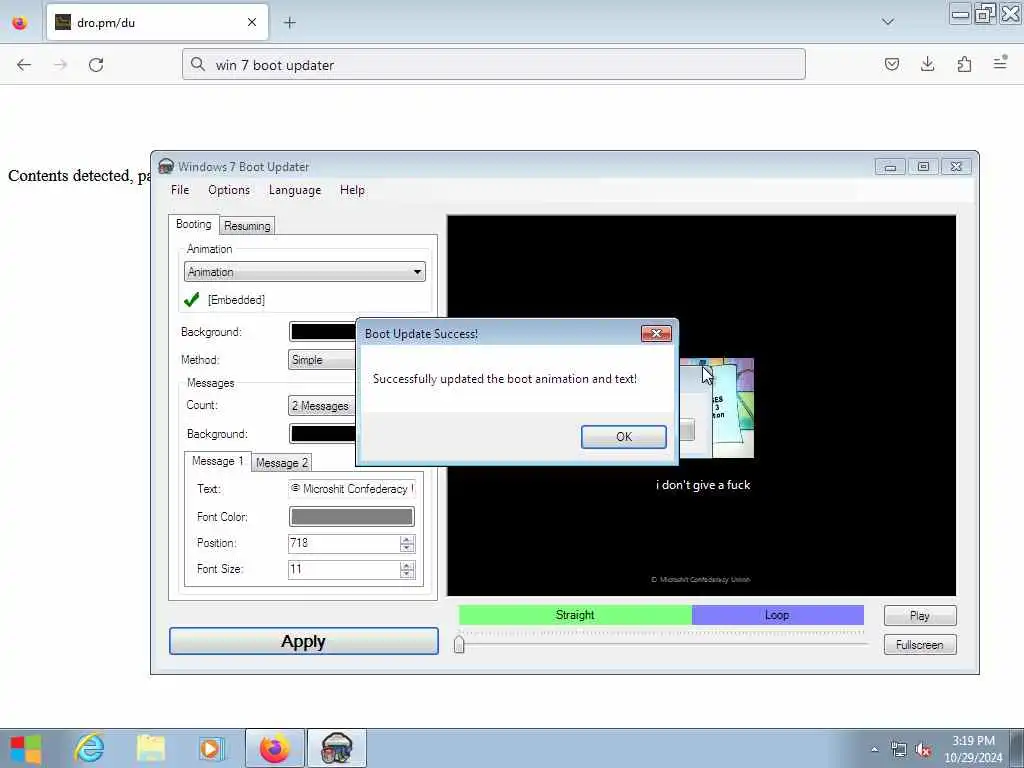The height and width of the screenshot is (768, 1024).
Task: Click the green Straight timeline segment
Action: point(575,615)
